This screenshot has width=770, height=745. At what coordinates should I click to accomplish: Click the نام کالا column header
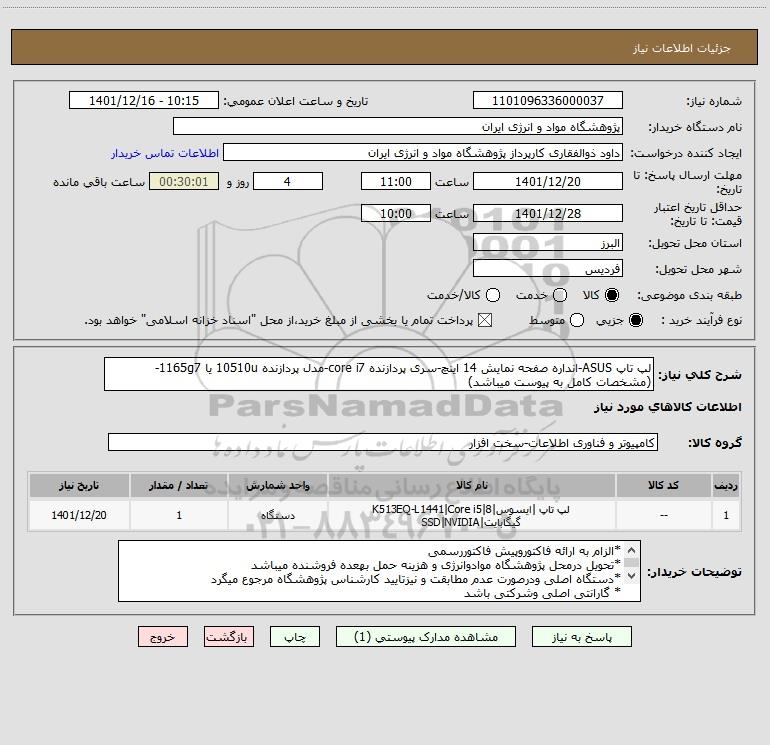click(x=471, y=486)
